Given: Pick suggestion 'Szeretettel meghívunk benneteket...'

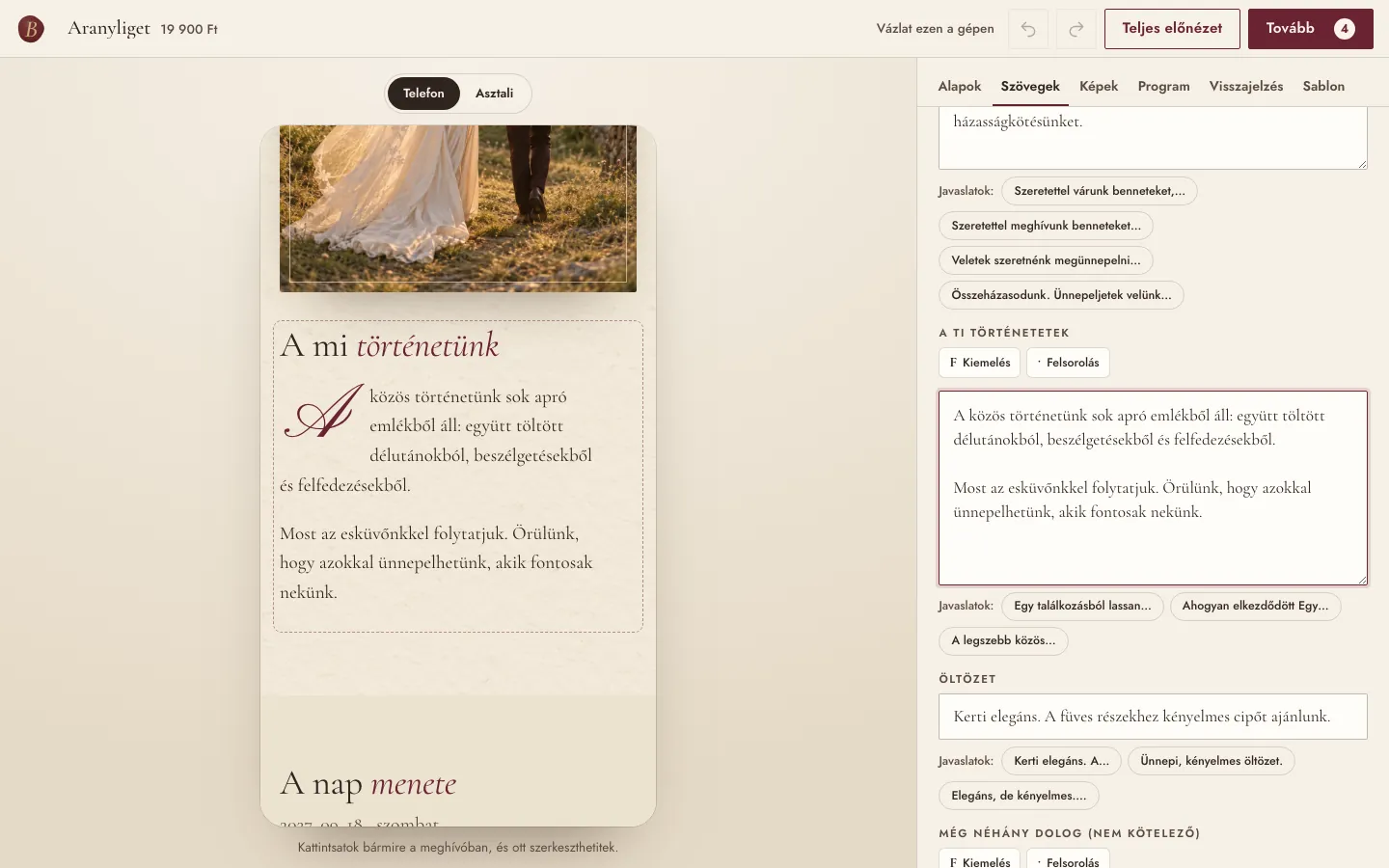Looking at the screenshot, I should pos(1046,226).
